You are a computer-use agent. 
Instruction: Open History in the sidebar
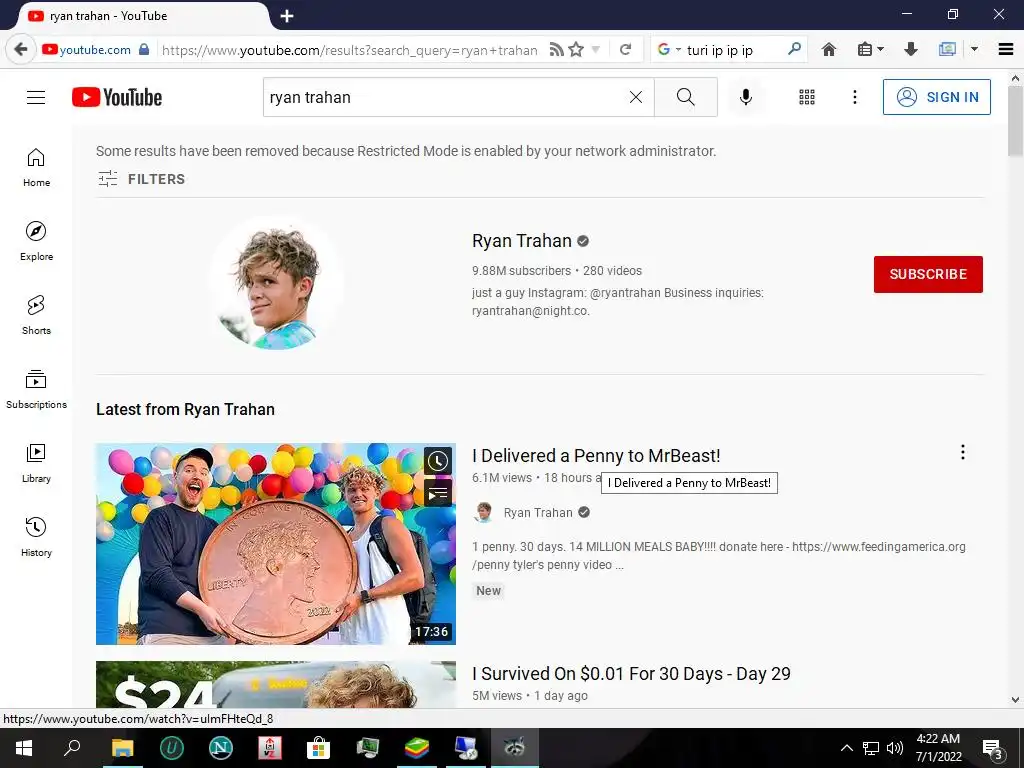tap(36, 537)
